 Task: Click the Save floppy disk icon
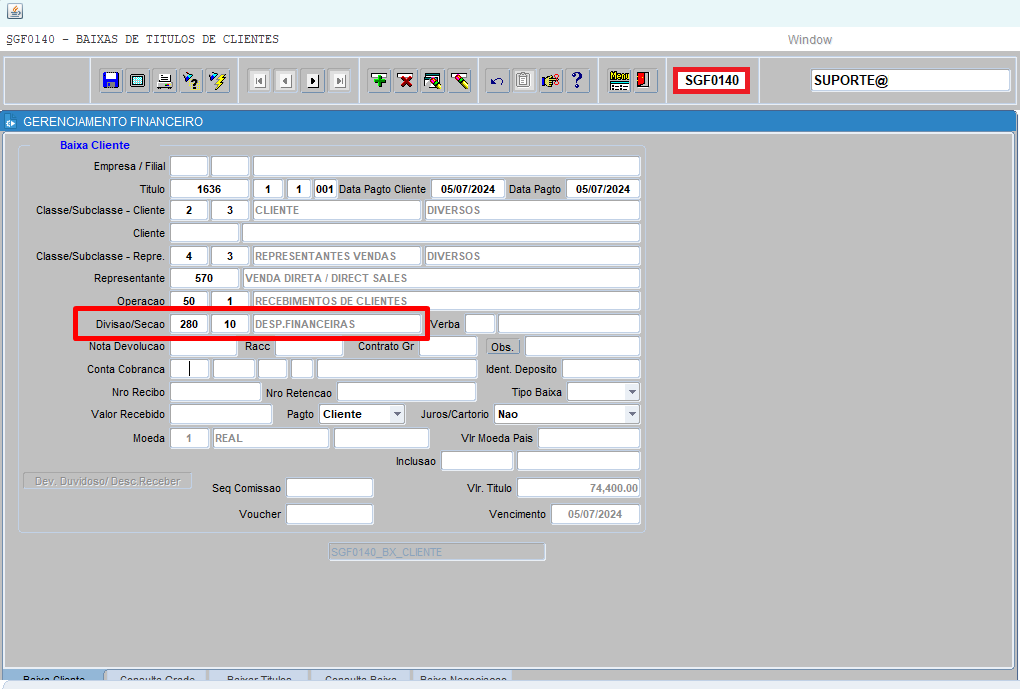point(111,81)
